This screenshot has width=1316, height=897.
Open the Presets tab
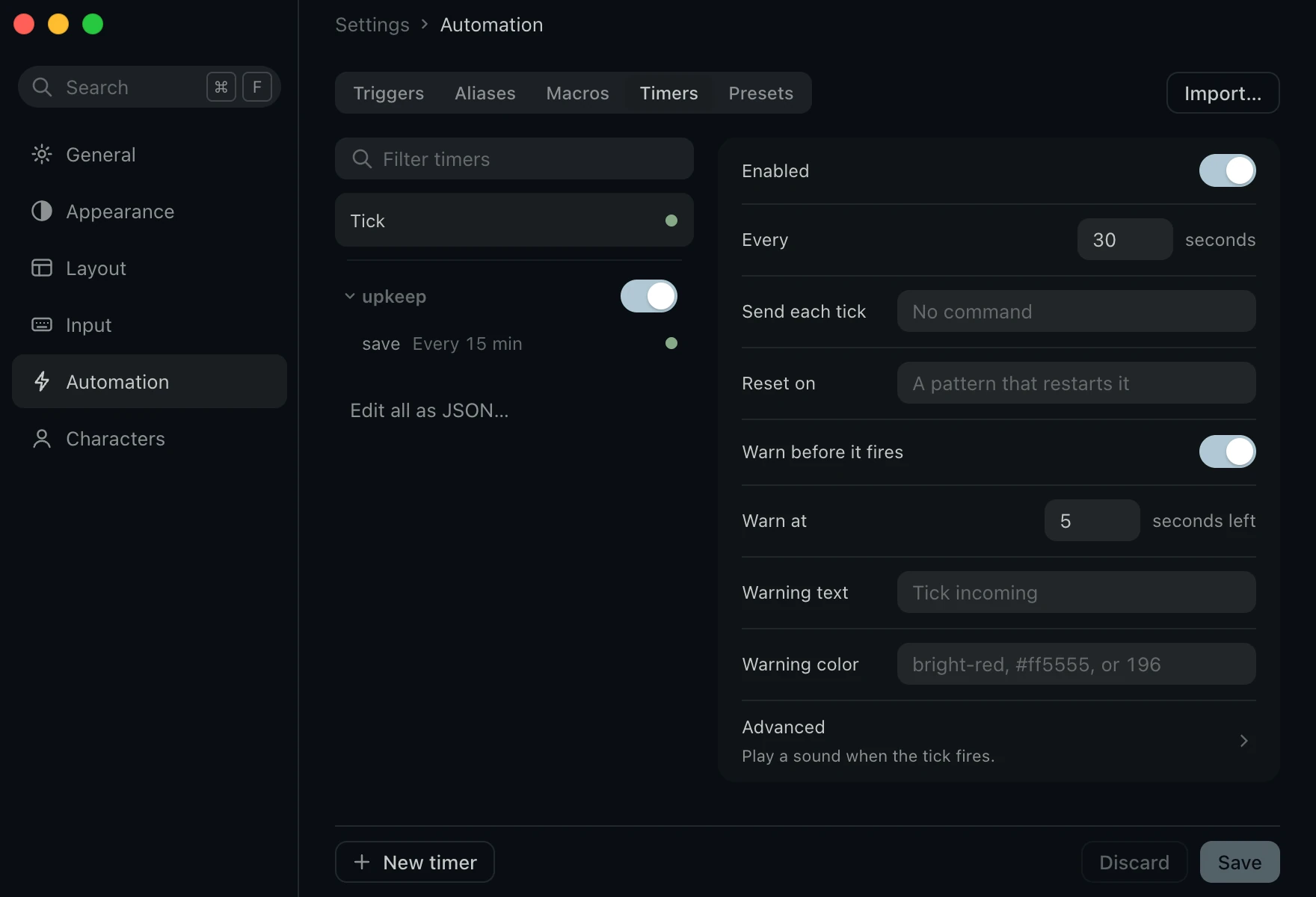click(x=761, y=93)
